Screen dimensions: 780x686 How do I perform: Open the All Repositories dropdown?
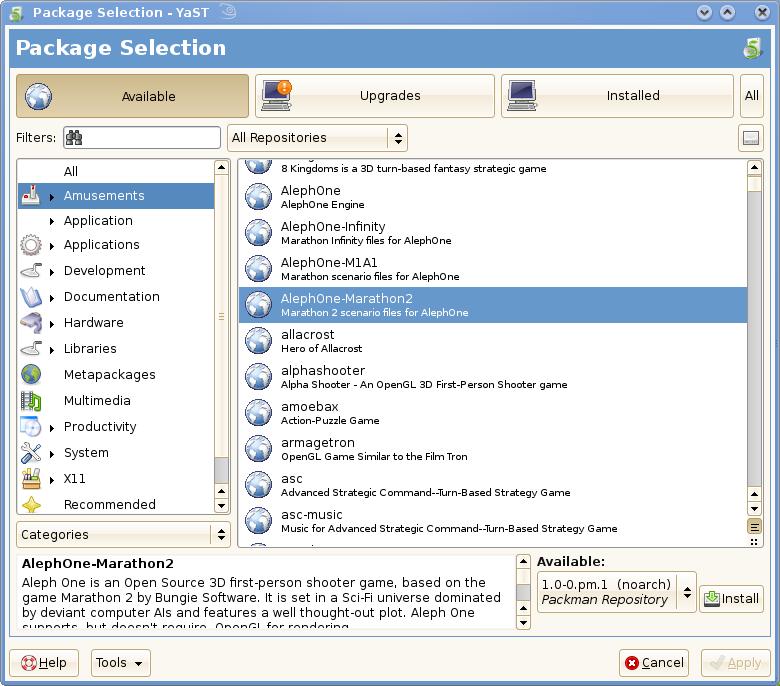click(317, 138)
